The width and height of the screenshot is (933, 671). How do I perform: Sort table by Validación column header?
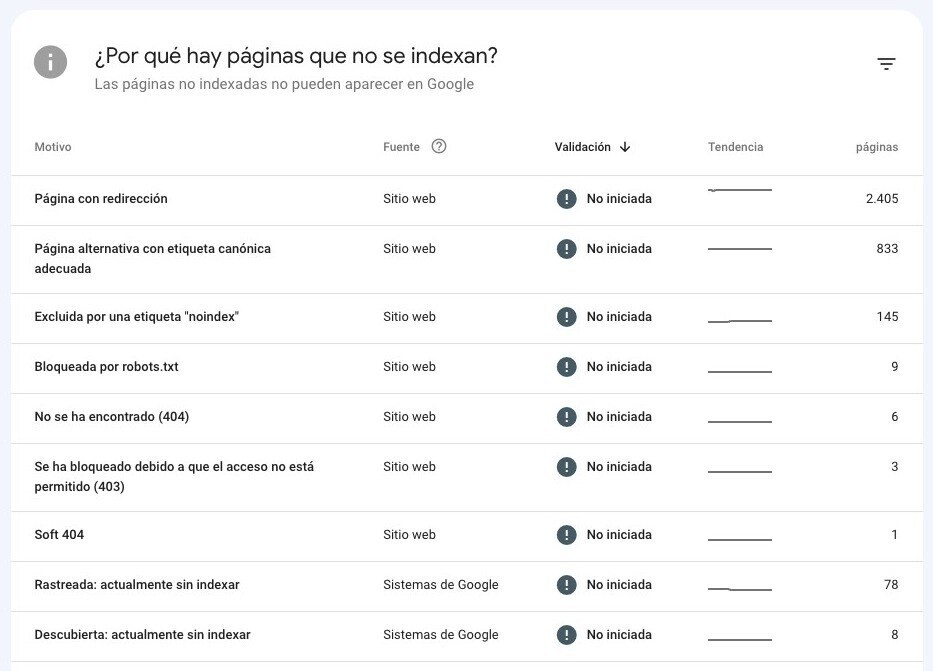click(582, 147)
